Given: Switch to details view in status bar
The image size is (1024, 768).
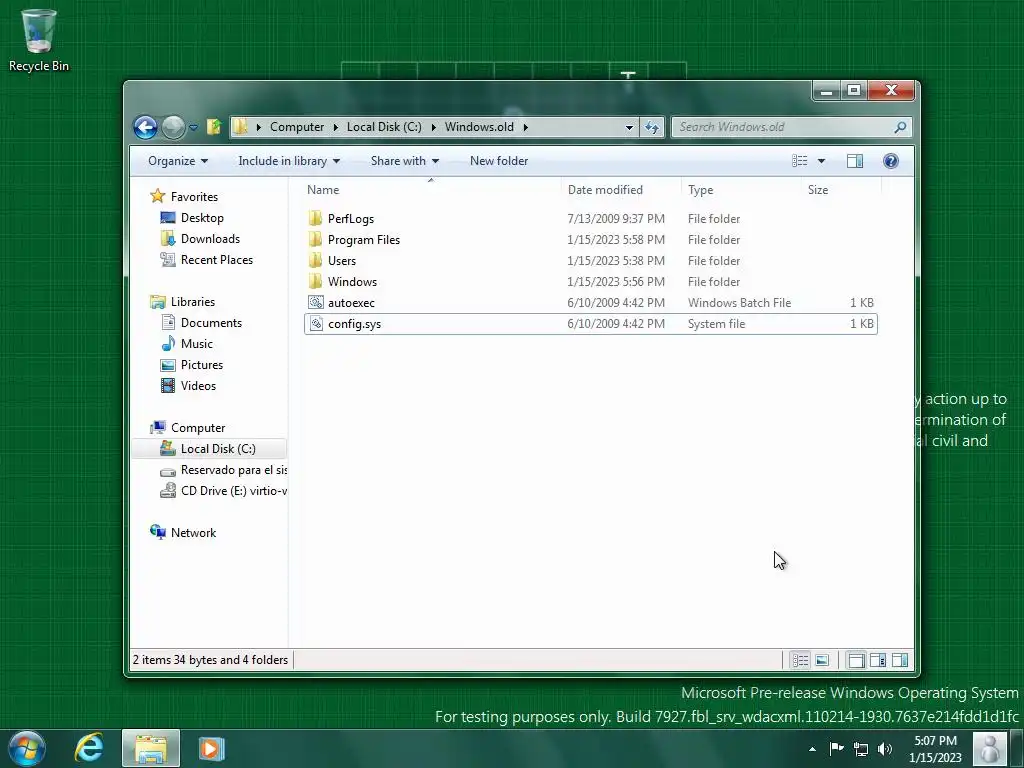Looking at the screenshot, I should tap(800, 660).
